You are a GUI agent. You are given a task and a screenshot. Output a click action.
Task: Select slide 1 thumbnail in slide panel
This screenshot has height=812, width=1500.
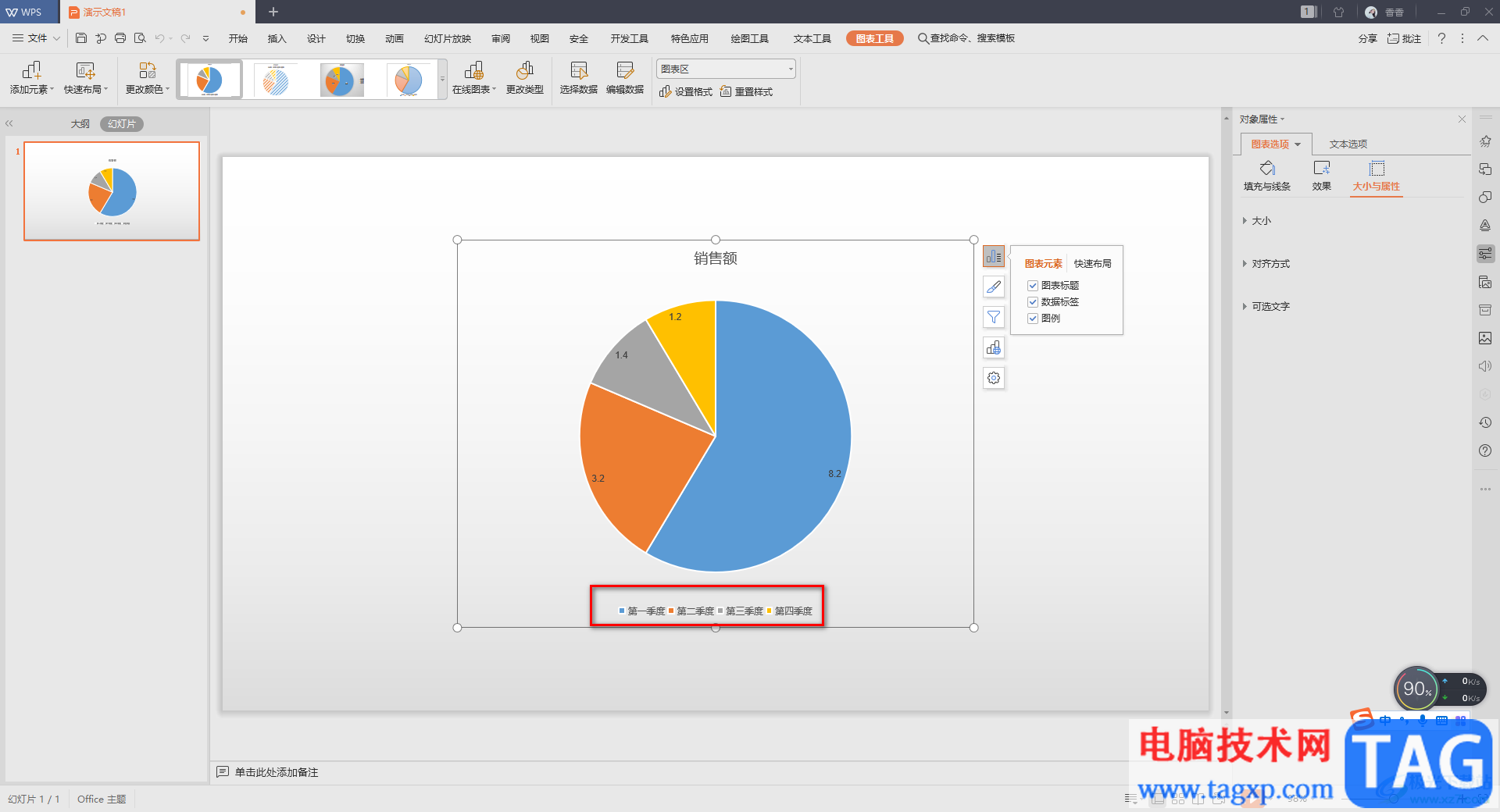tap(112, 191)
